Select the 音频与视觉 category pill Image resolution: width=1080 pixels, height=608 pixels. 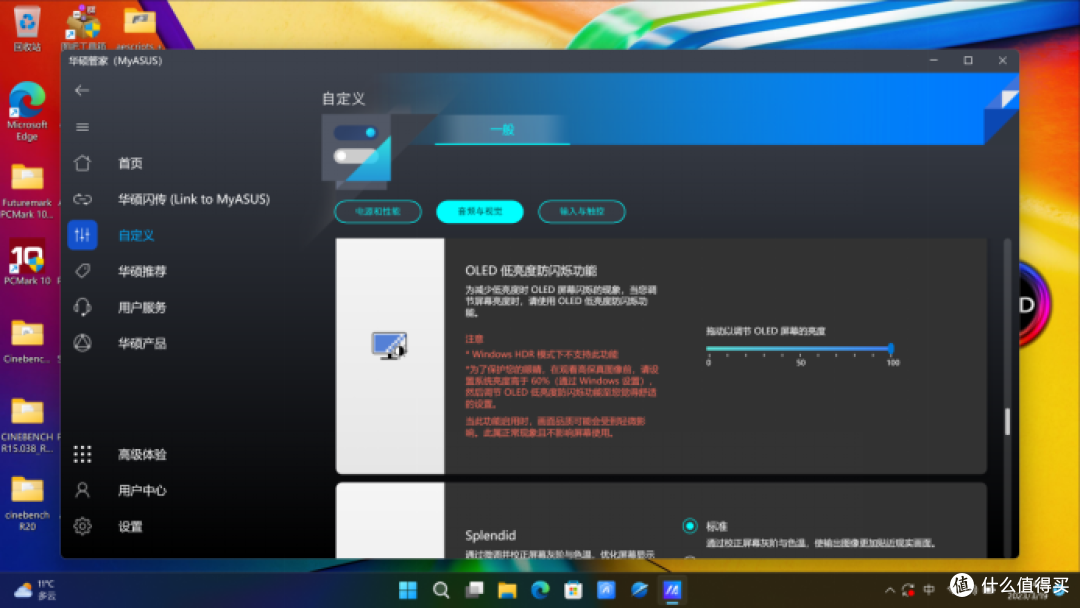[479, 211]
